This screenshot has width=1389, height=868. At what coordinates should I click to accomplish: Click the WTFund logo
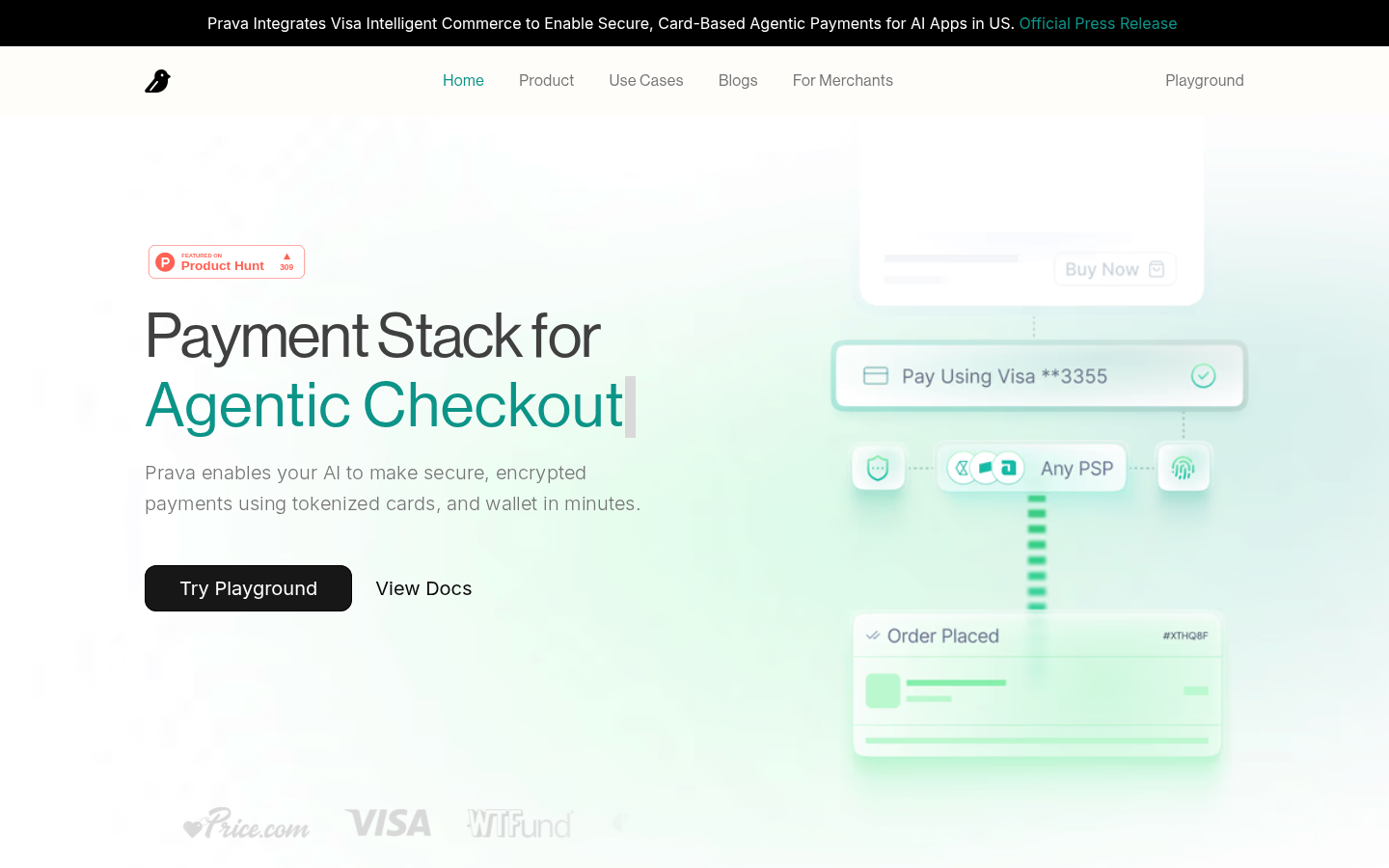click(520, 823)
